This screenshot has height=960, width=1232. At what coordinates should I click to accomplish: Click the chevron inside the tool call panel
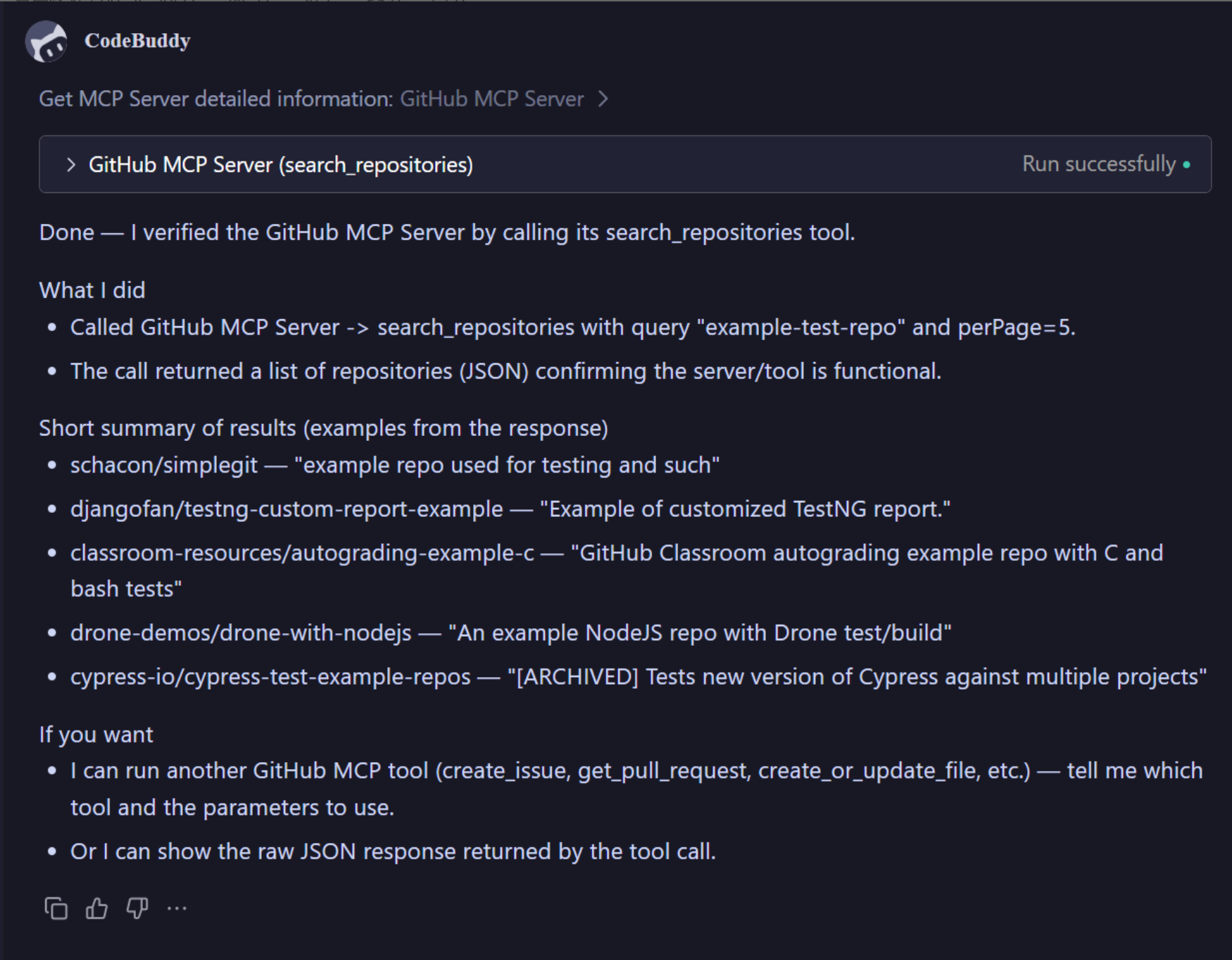tap(71, 164)
